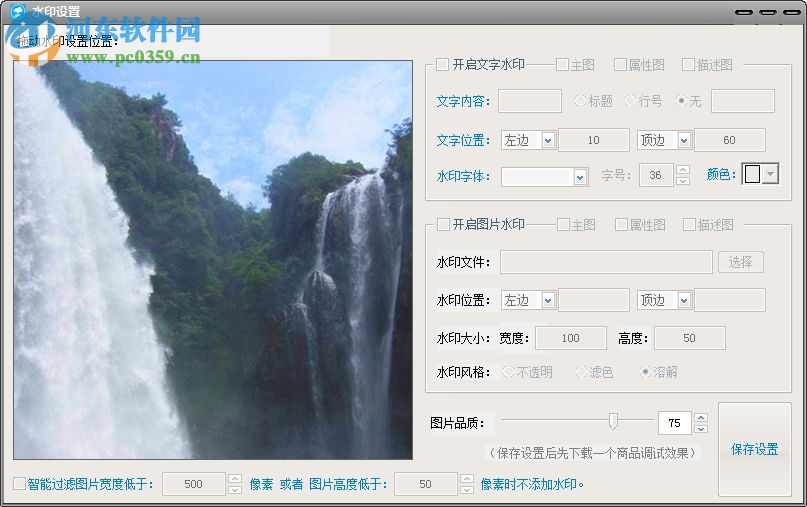Check 主图 in text watermark section
The image size is (807, 507).
[563, 65]
